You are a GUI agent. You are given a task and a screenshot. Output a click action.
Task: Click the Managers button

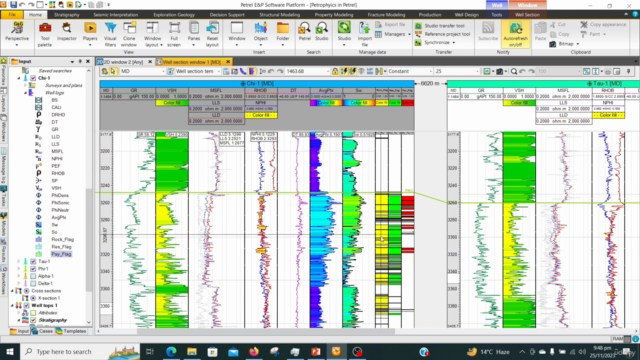click(x=392, y=34)
